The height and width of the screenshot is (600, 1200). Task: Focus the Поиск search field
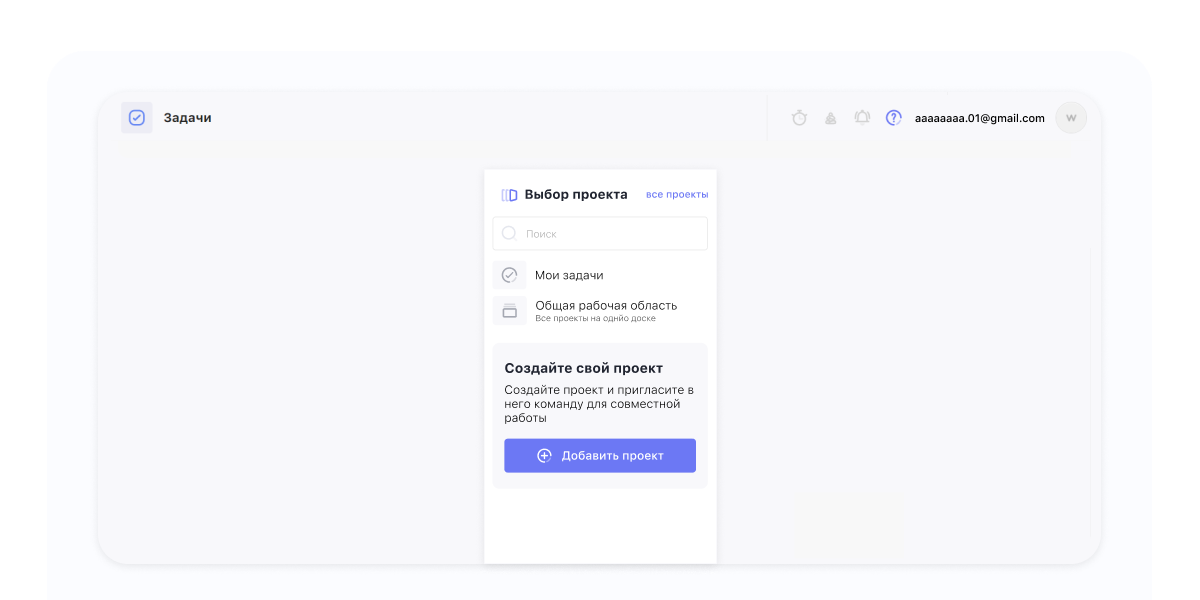610,234
